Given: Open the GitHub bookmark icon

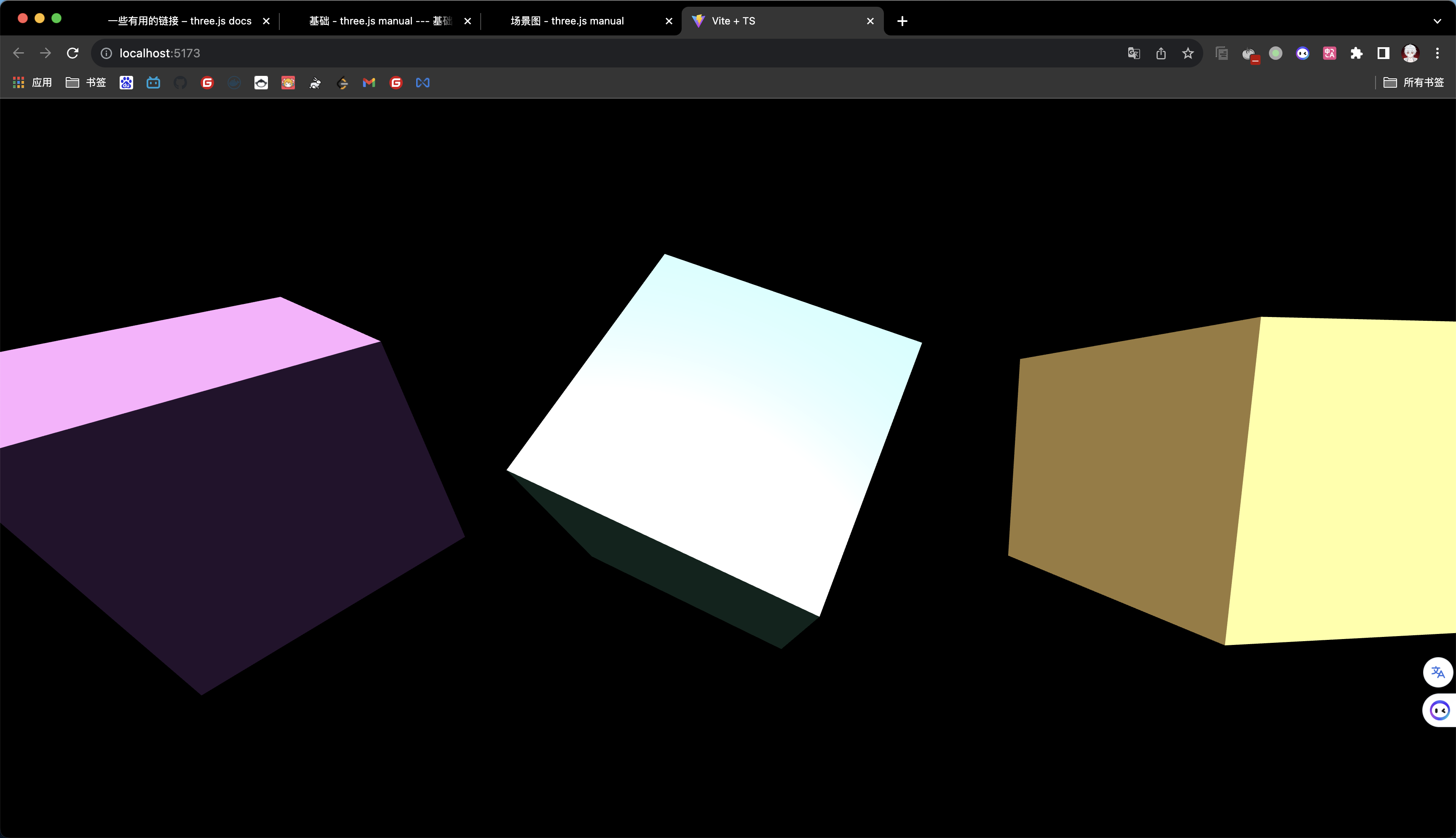Looking at the screenshot, I should [181, 83].
